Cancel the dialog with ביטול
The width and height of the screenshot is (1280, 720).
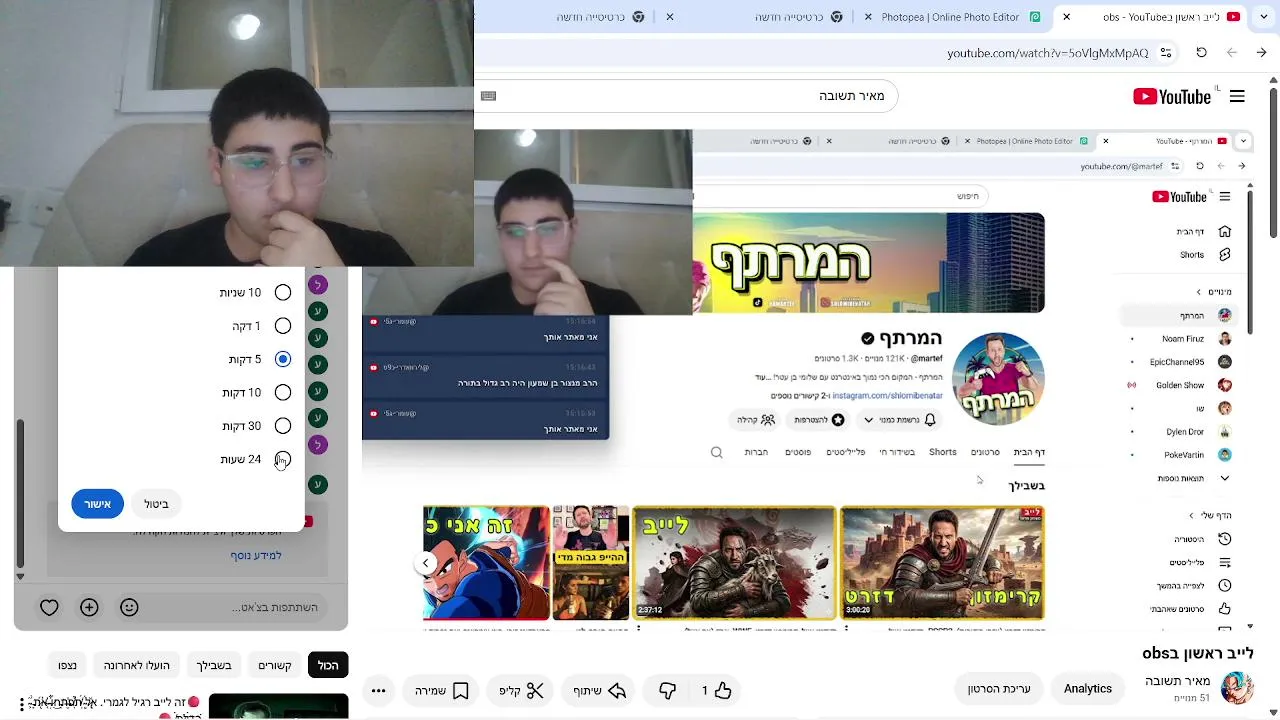[157, 504]
